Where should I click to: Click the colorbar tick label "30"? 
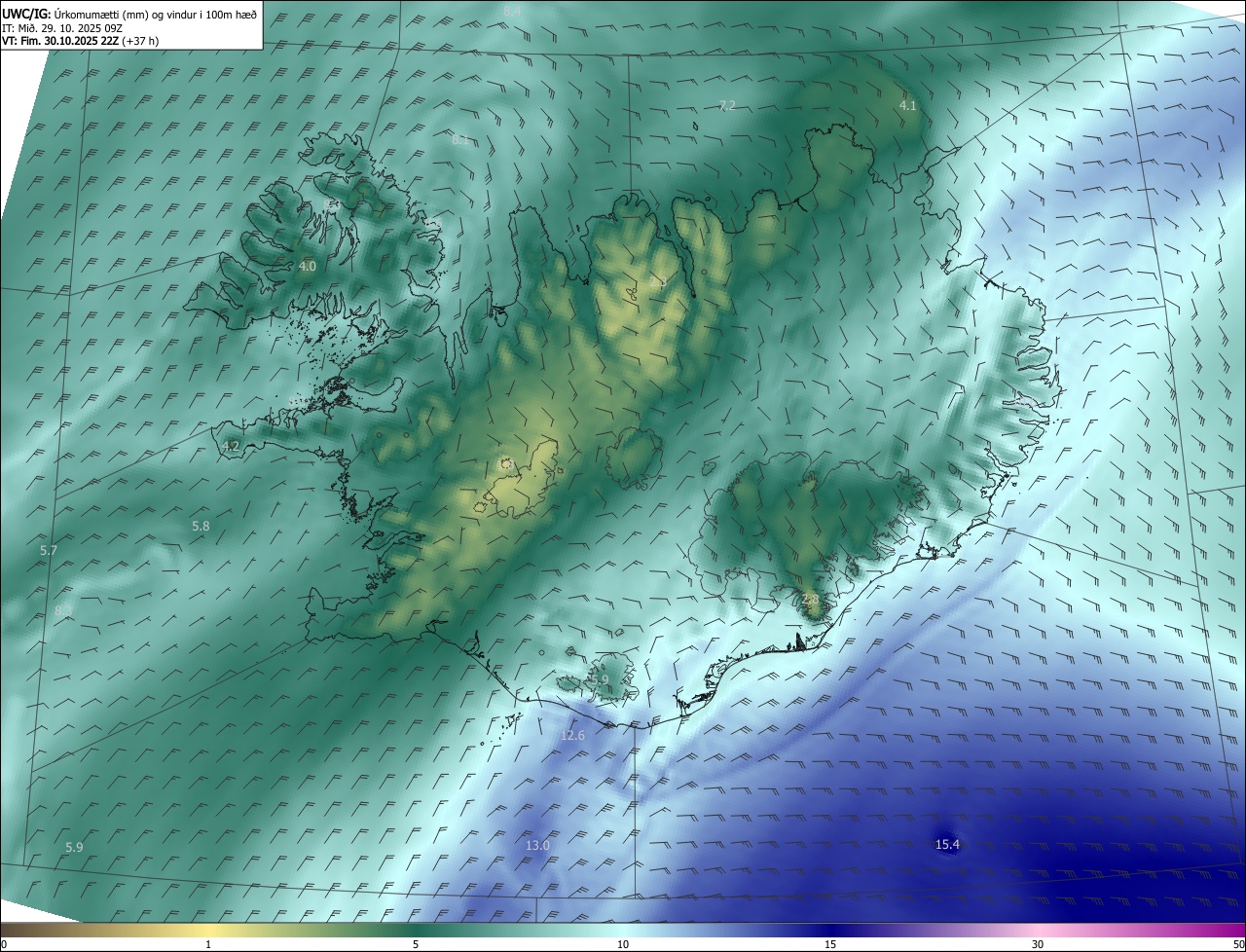point(1038,944)
